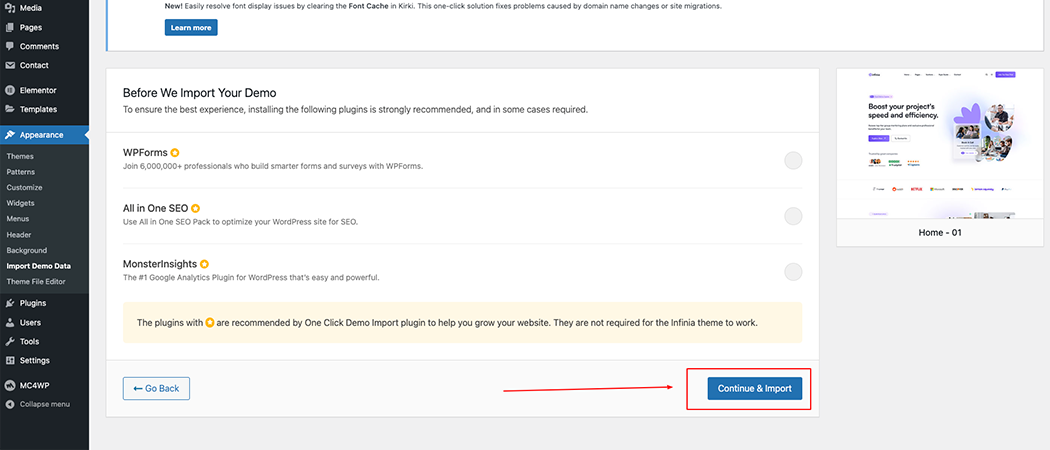Open the Header submenu item
The height and width of the screenshot is (450, 1050).
[x=19, y=235]
